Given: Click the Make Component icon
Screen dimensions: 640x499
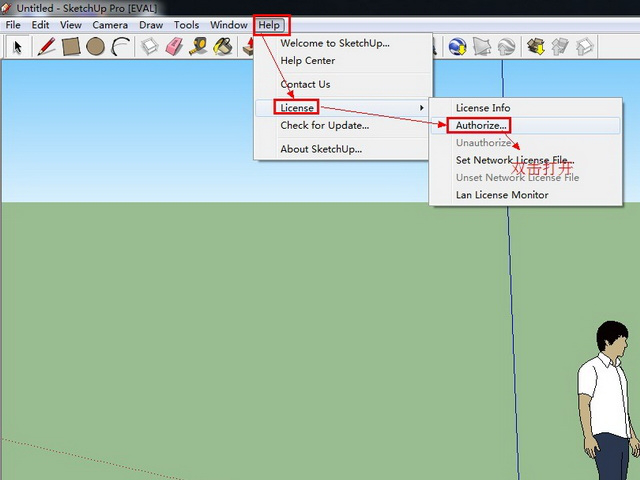Looking at the screenshot, I should click(149, 47).
